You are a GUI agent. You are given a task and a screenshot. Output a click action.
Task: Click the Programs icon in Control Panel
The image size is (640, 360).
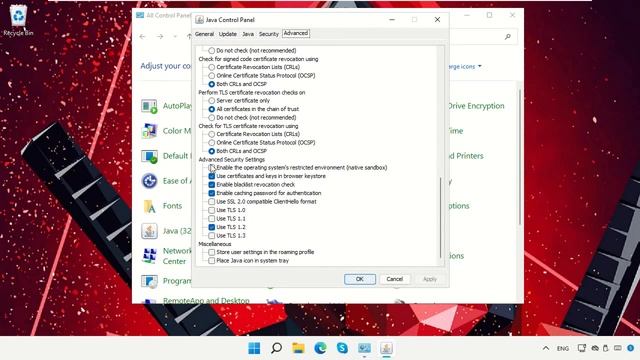(149, 281)
